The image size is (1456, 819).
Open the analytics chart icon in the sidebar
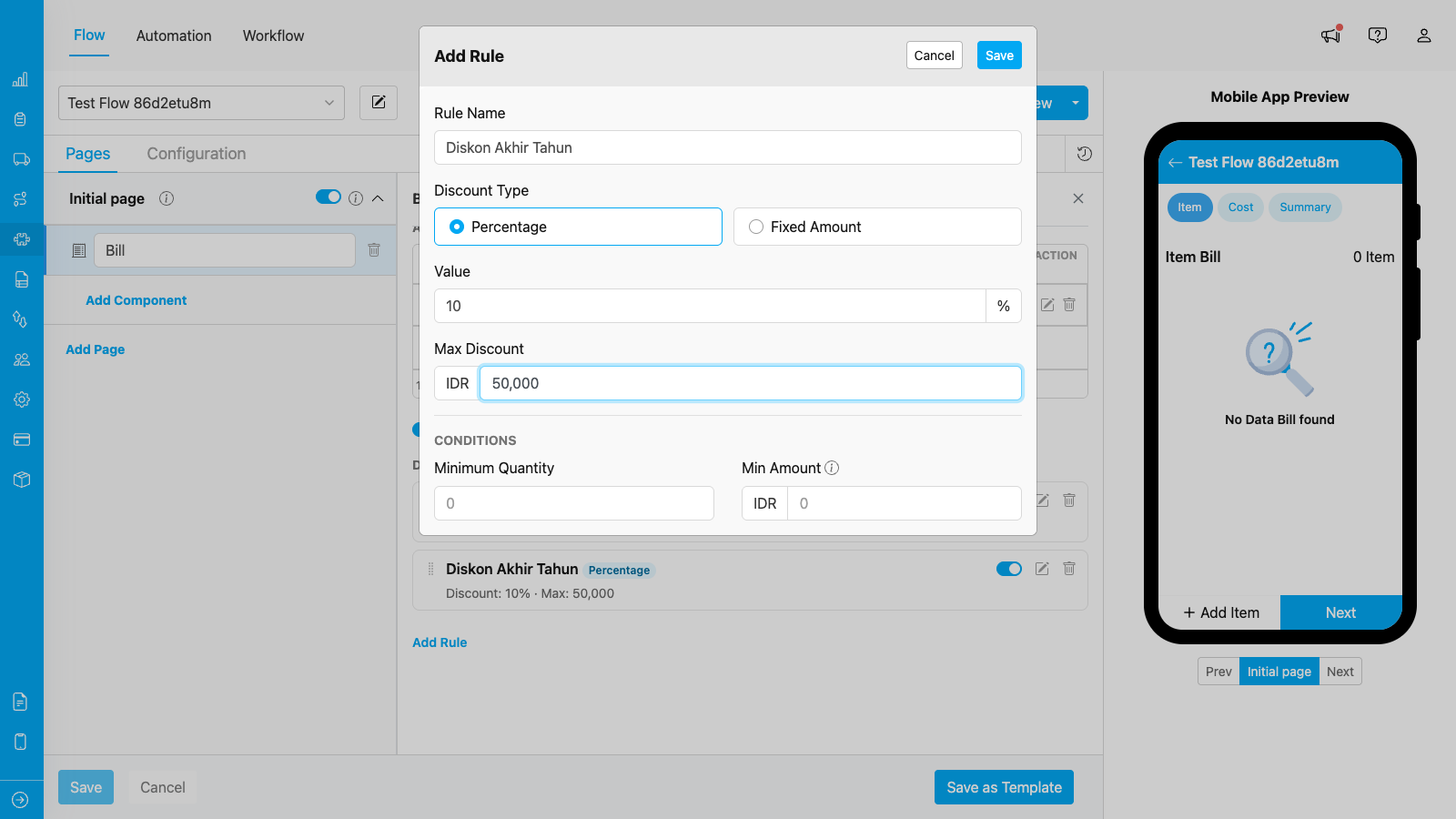[x=21, y=79]
